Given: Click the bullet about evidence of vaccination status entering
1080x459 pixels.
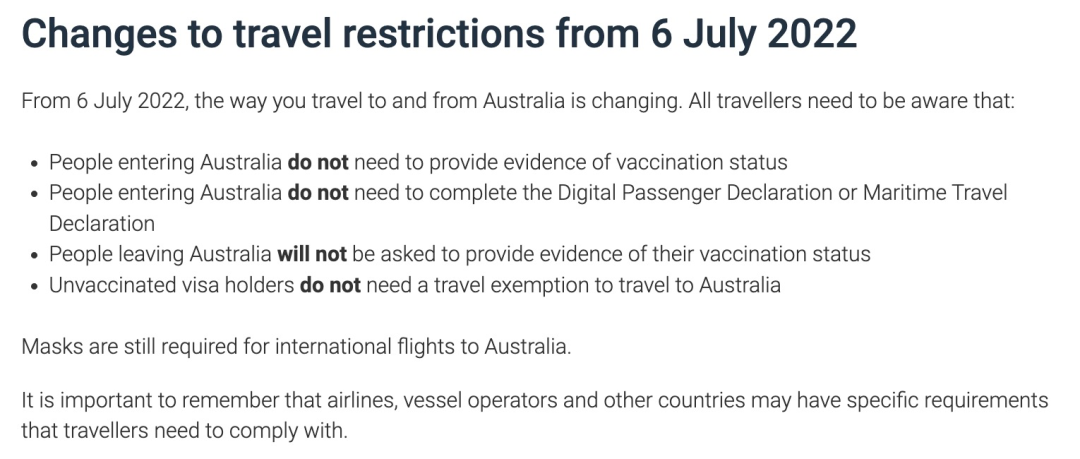Looking at the screenshot, I should (418, 163).
